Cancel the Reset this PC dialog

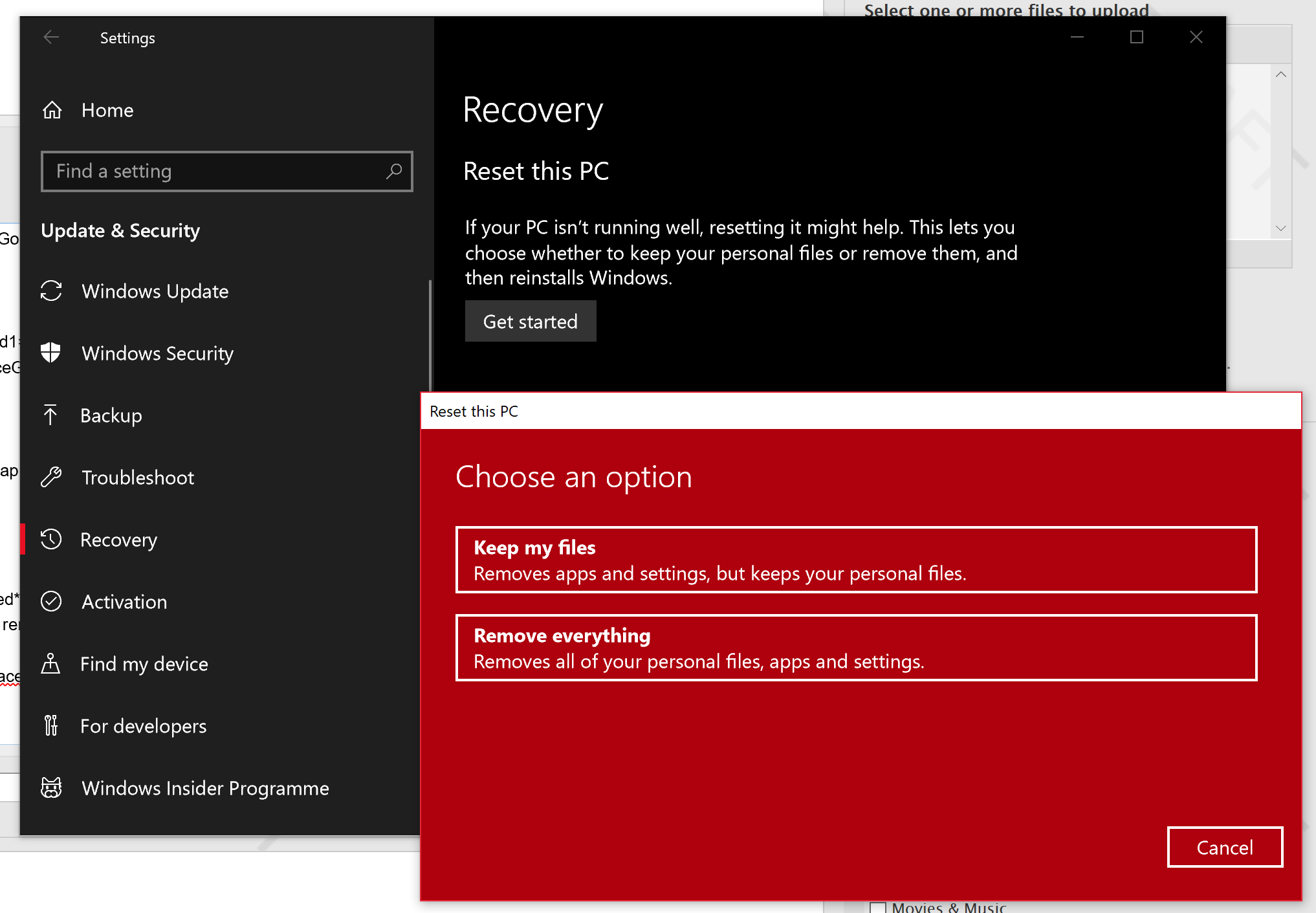coord(1225,846)
